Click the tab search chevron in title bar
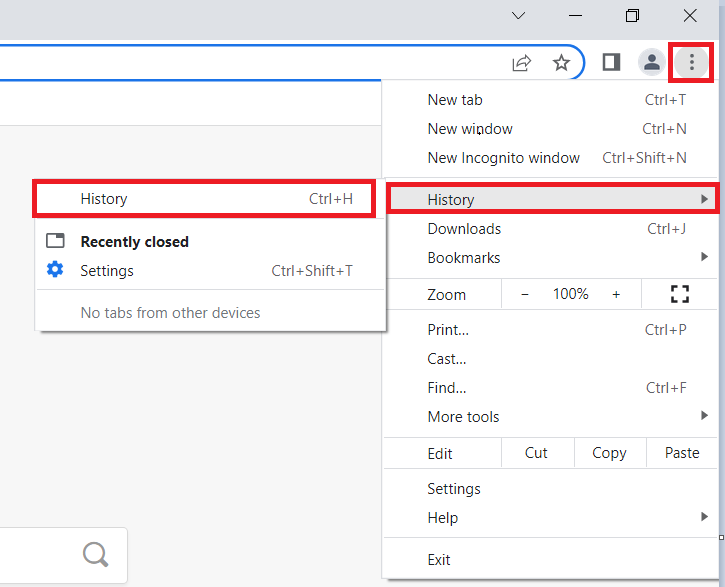 (518, 16)
